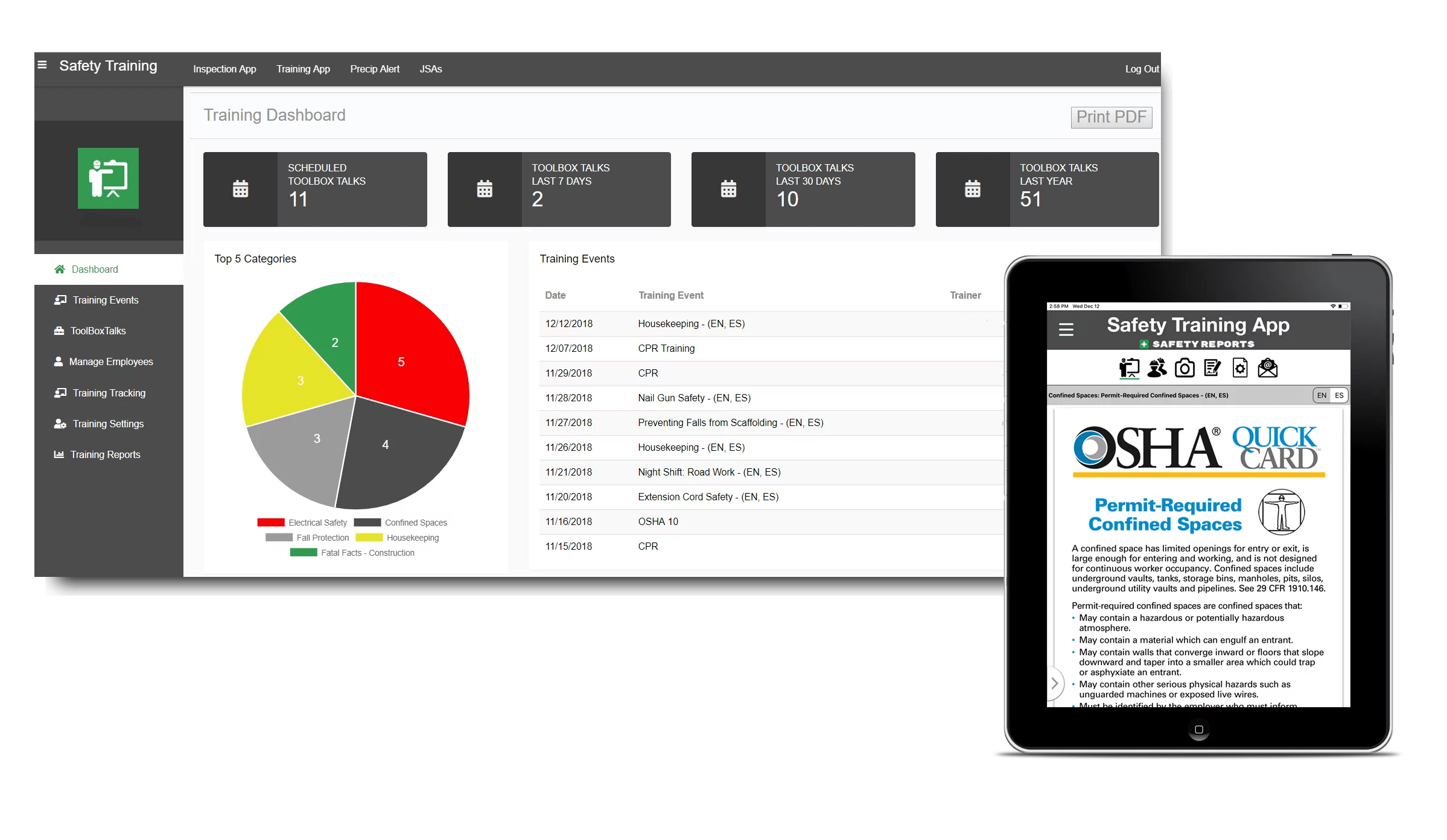1447x840 pixels.
Task: Open the Nail Gun Safety event row
Action: 694,398
